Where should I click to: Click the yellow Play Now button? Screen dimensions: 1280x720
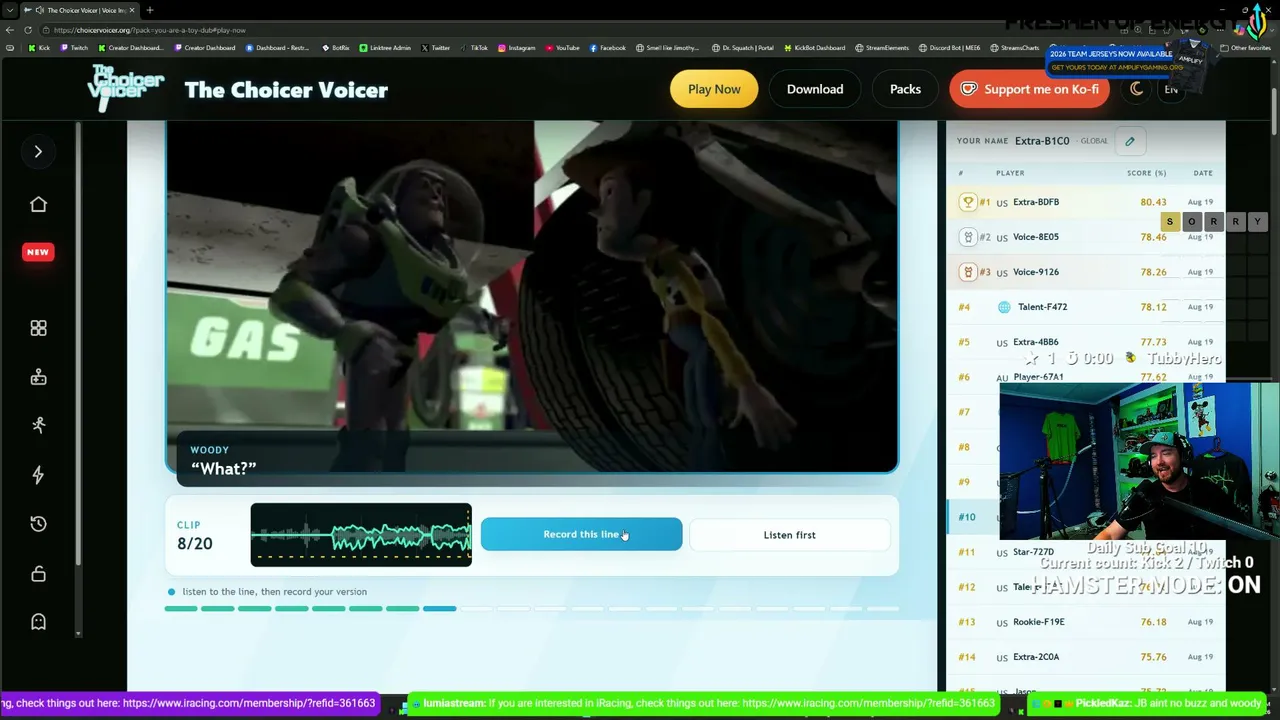[x=714, y=89]
